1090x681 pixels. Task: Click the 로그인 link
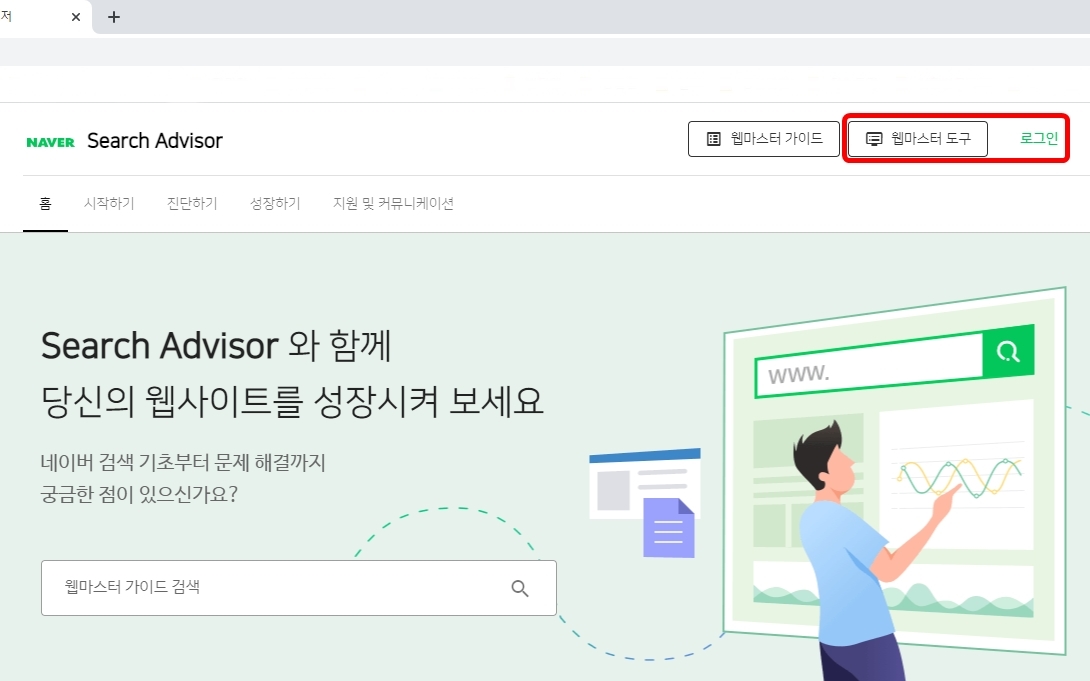1039,138
